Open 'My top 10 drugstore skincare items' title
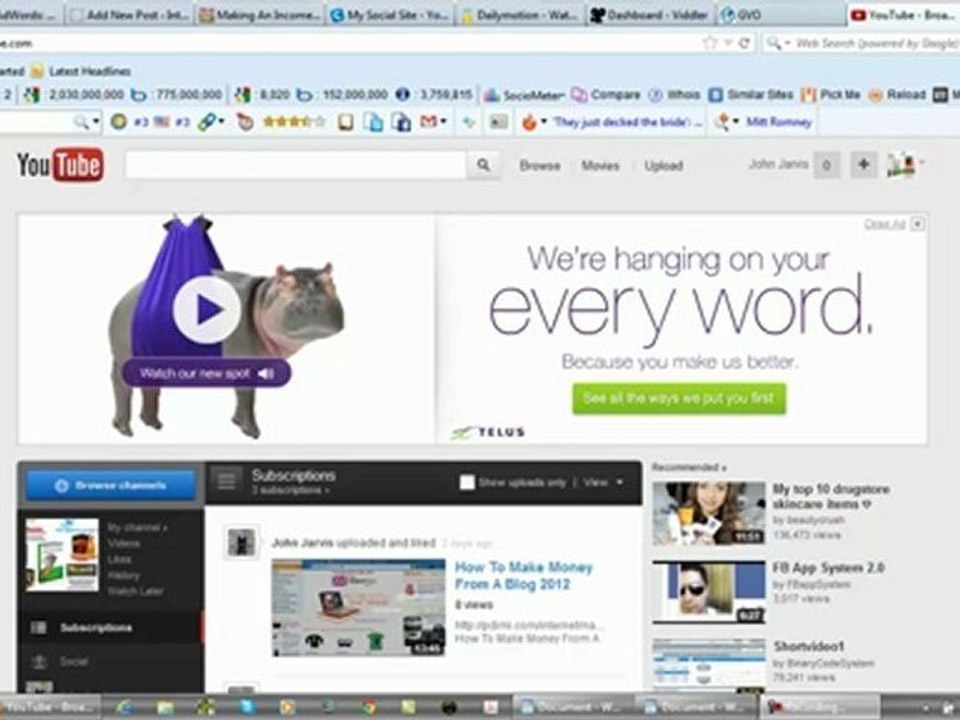960x720 pixels. 831,497
